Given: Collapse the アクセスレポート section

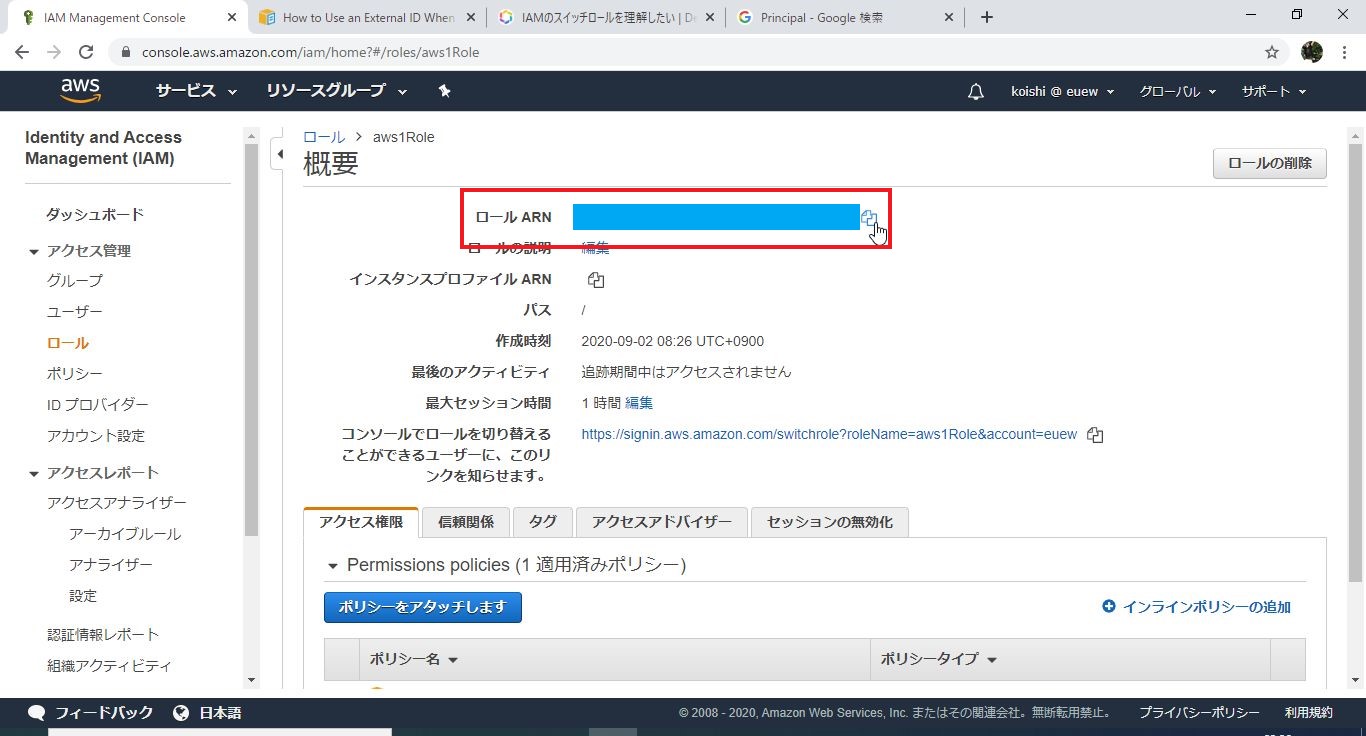Looking at the screenshot, I should [x=34, y=473].
